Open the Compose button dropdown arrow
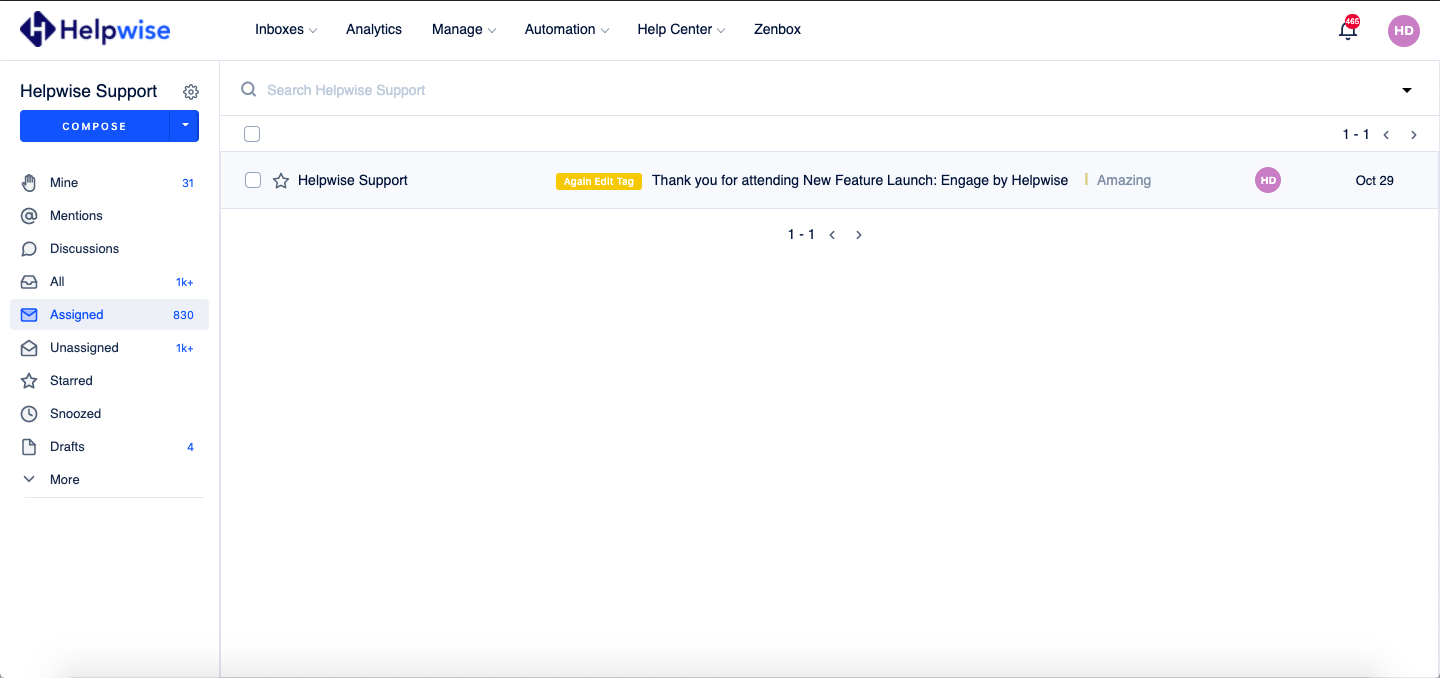 (x=185, y=126)
